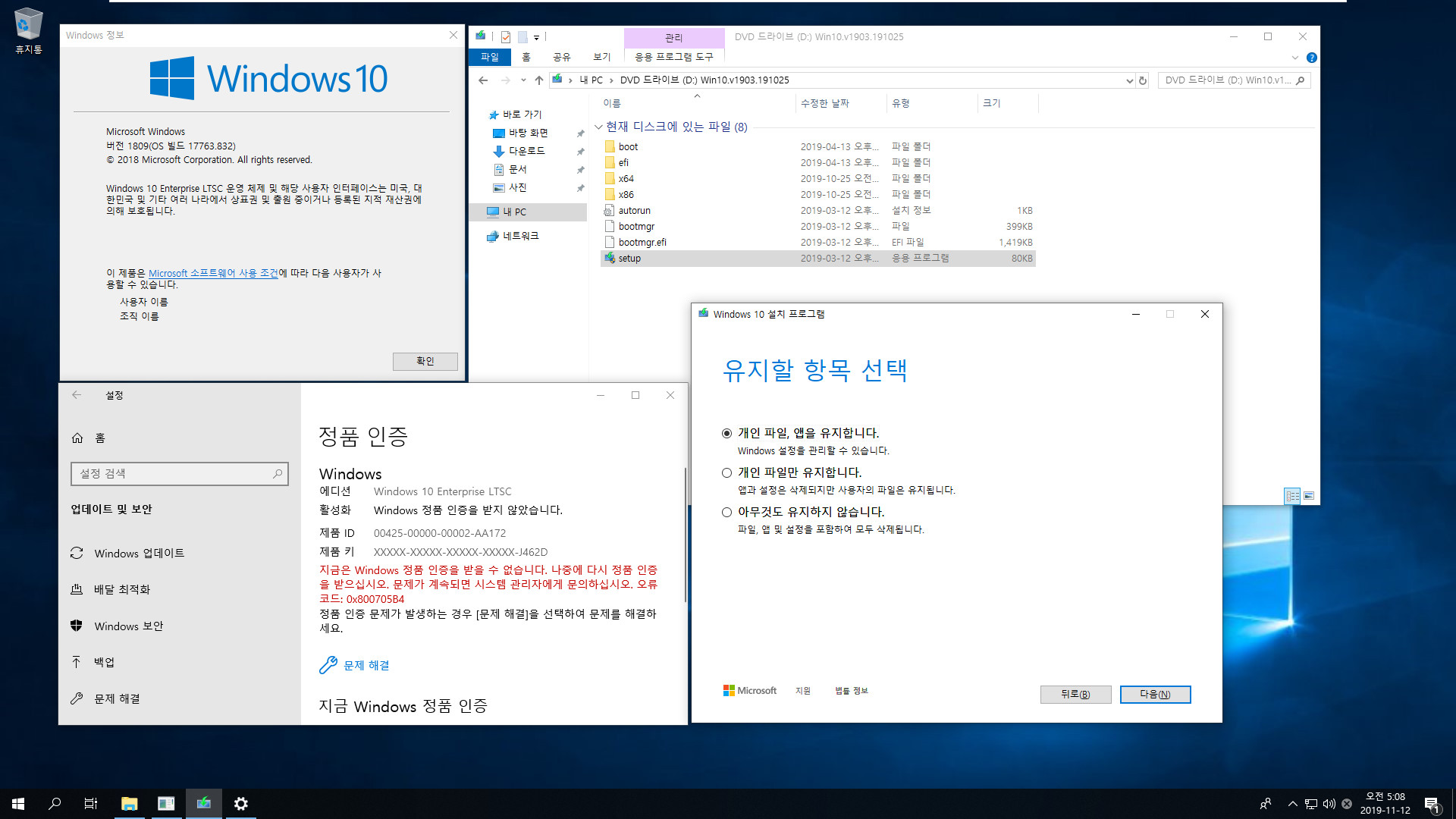Go back in Settings window
1456x819 pixels.
(x=77, y=395)
